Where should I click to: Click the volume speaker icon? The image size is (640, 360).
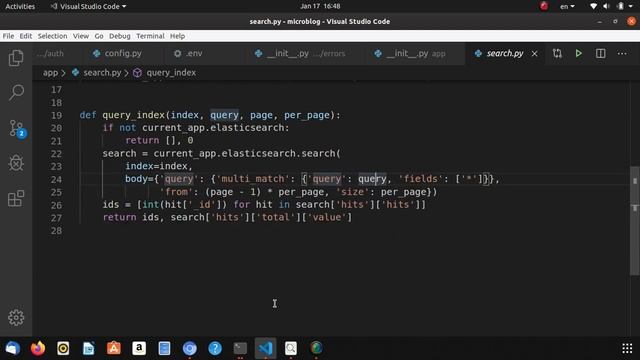click(607, 6)
